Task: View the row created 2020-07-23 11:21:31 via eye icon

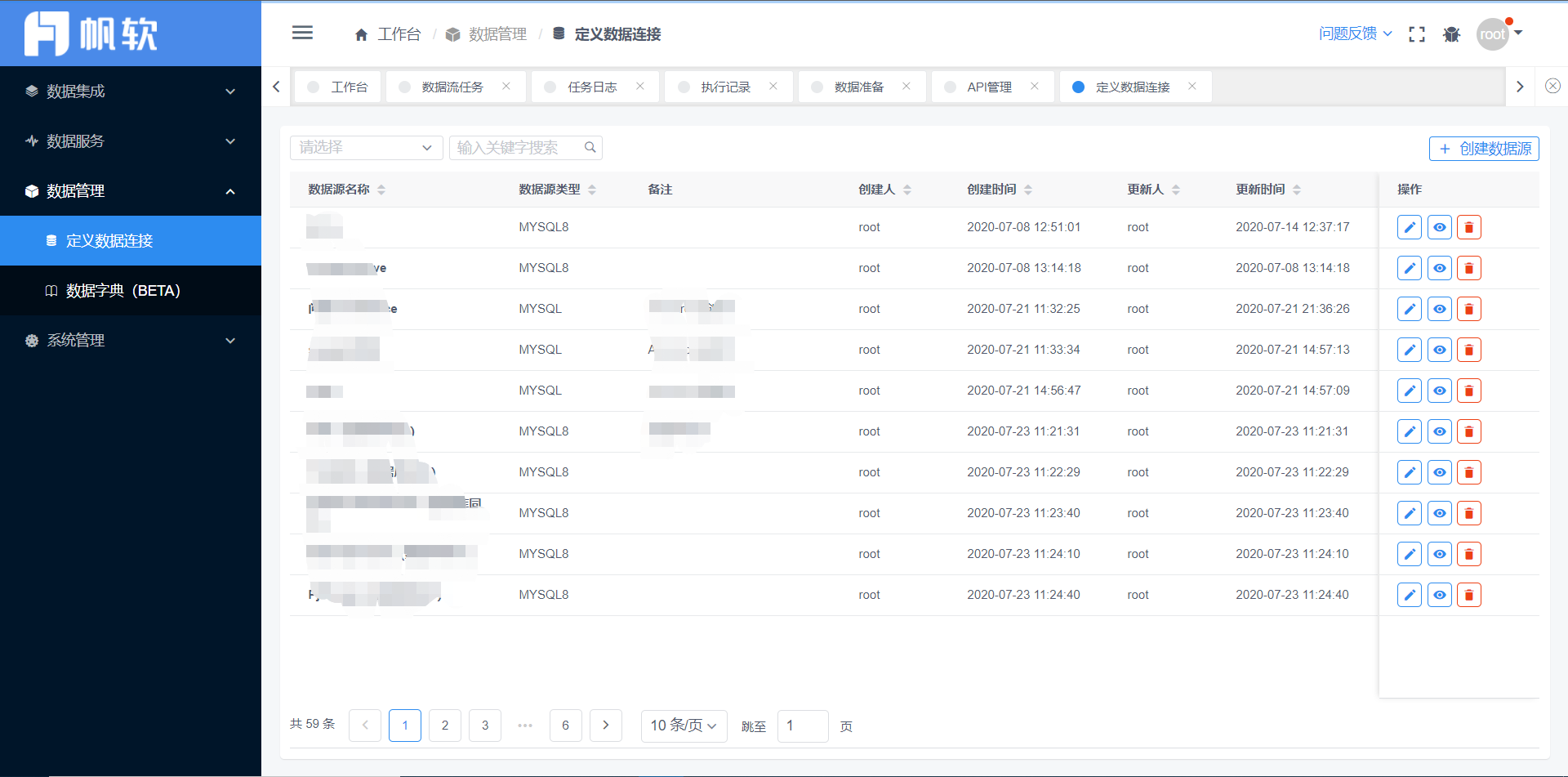Action: 1440,431
